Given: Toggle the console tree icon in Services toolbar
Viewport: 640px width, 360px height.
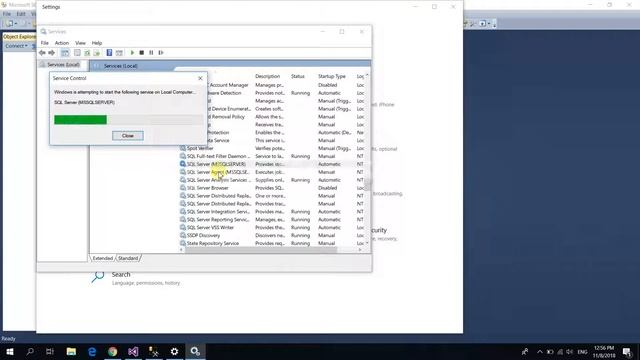Looking at the screenshot, I should 65,53.
